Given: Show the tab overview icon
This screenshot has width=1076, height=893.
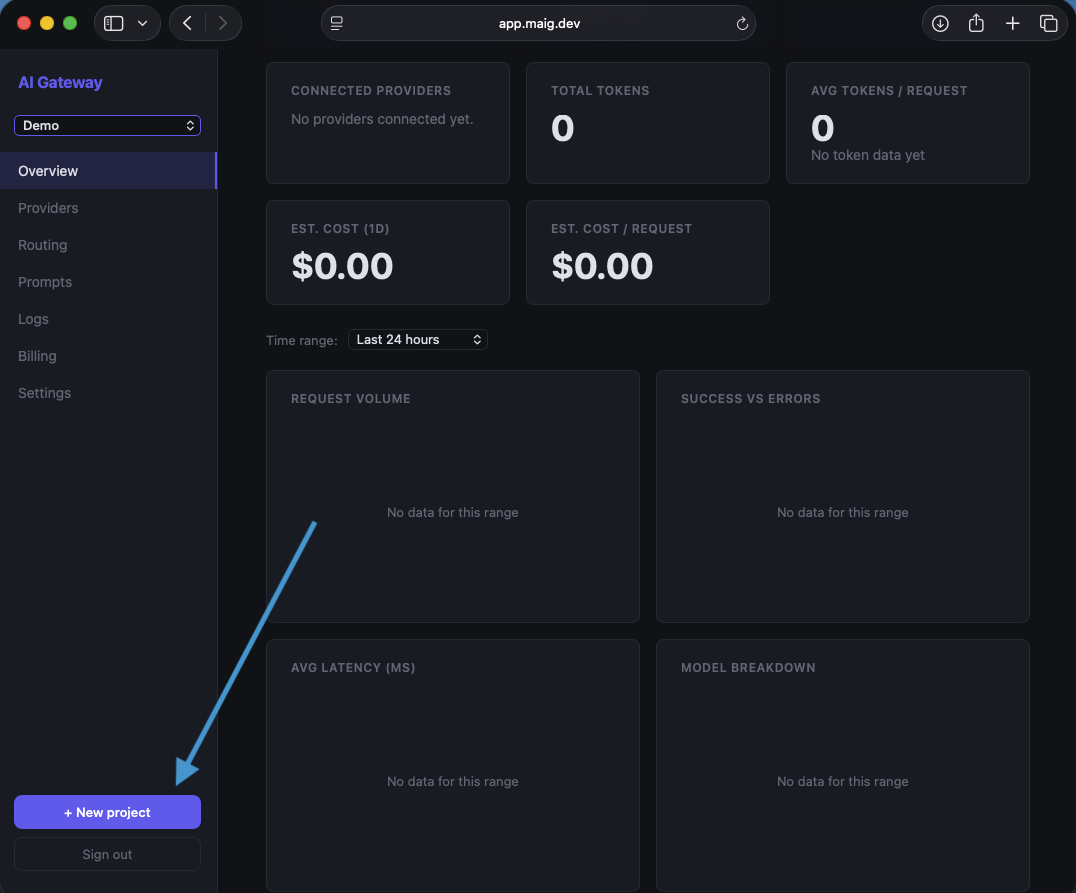Looking at the screenshot, I should tap(1048, 23).
